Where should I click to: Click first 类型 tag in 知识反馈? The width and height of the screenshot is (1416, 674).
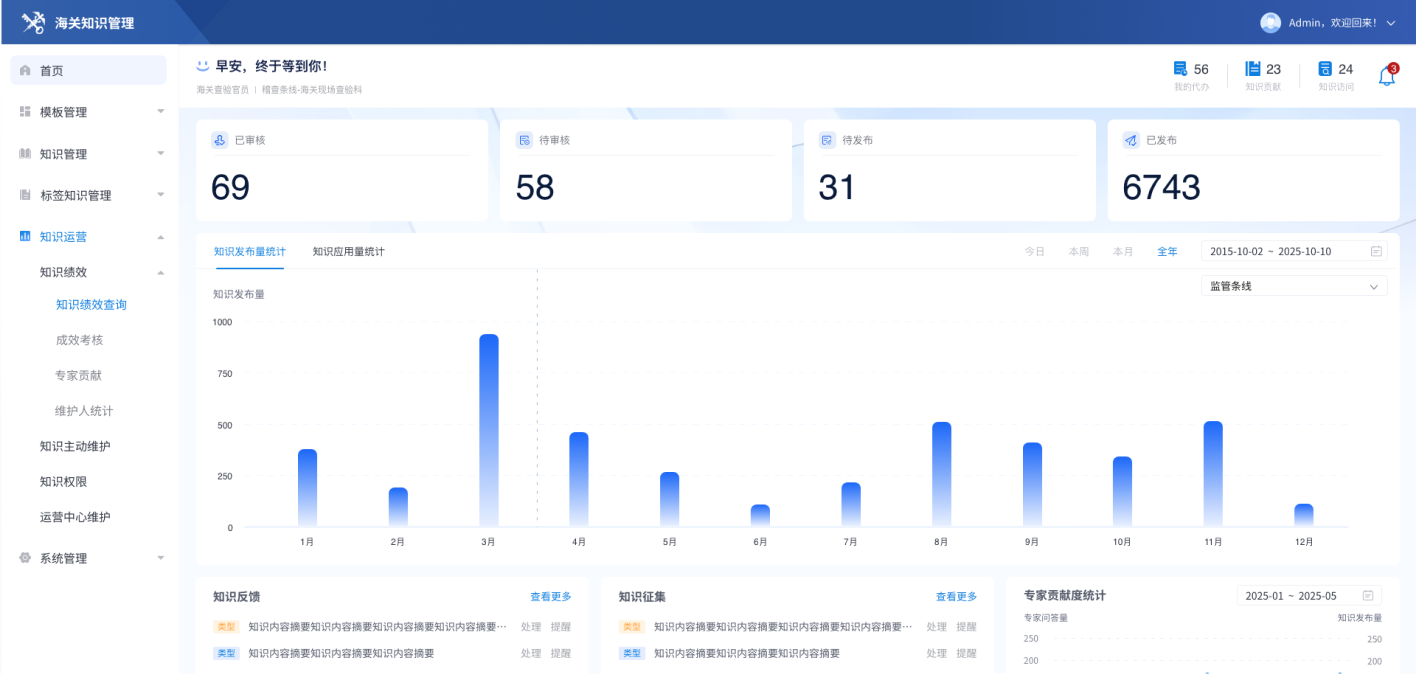pyautogui.click(x=227, y=627)
